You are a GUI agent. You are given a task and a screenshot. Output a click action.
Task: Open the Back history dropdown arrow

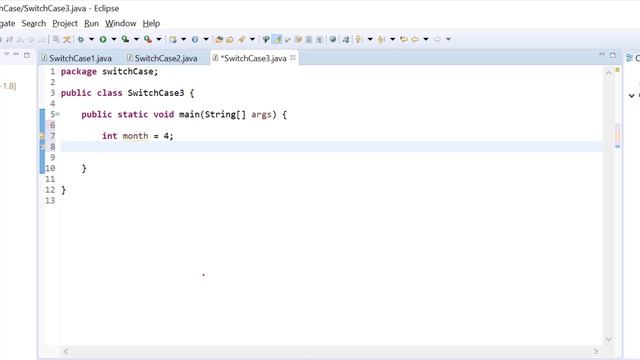(x=426, y=39)
